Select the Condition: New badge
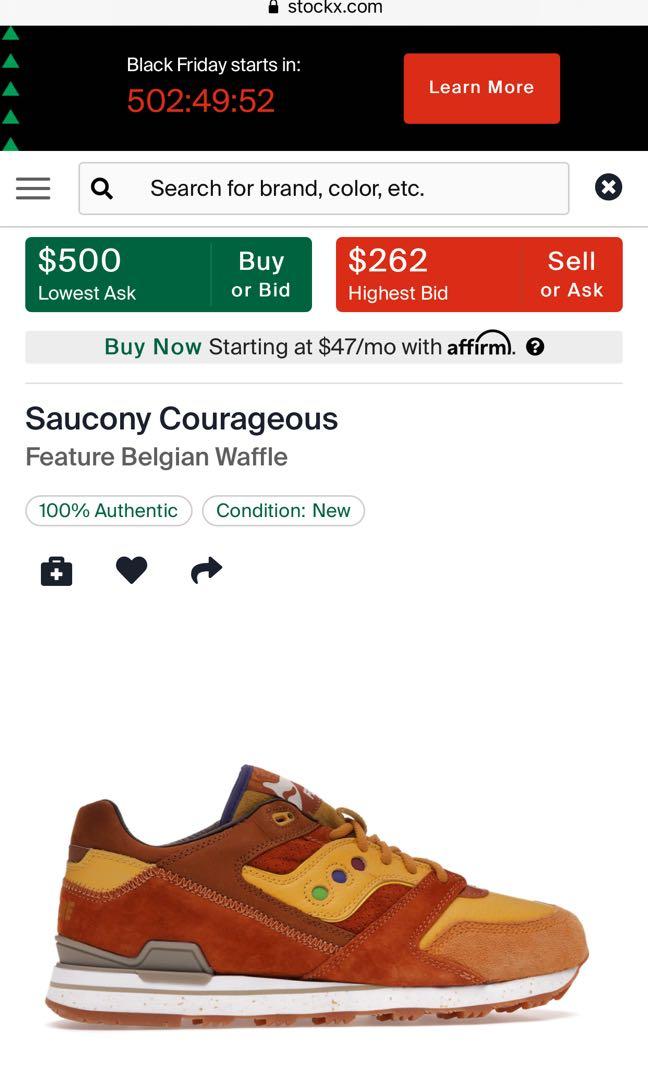The image size is (648, 1080). (x=283, y=510)
